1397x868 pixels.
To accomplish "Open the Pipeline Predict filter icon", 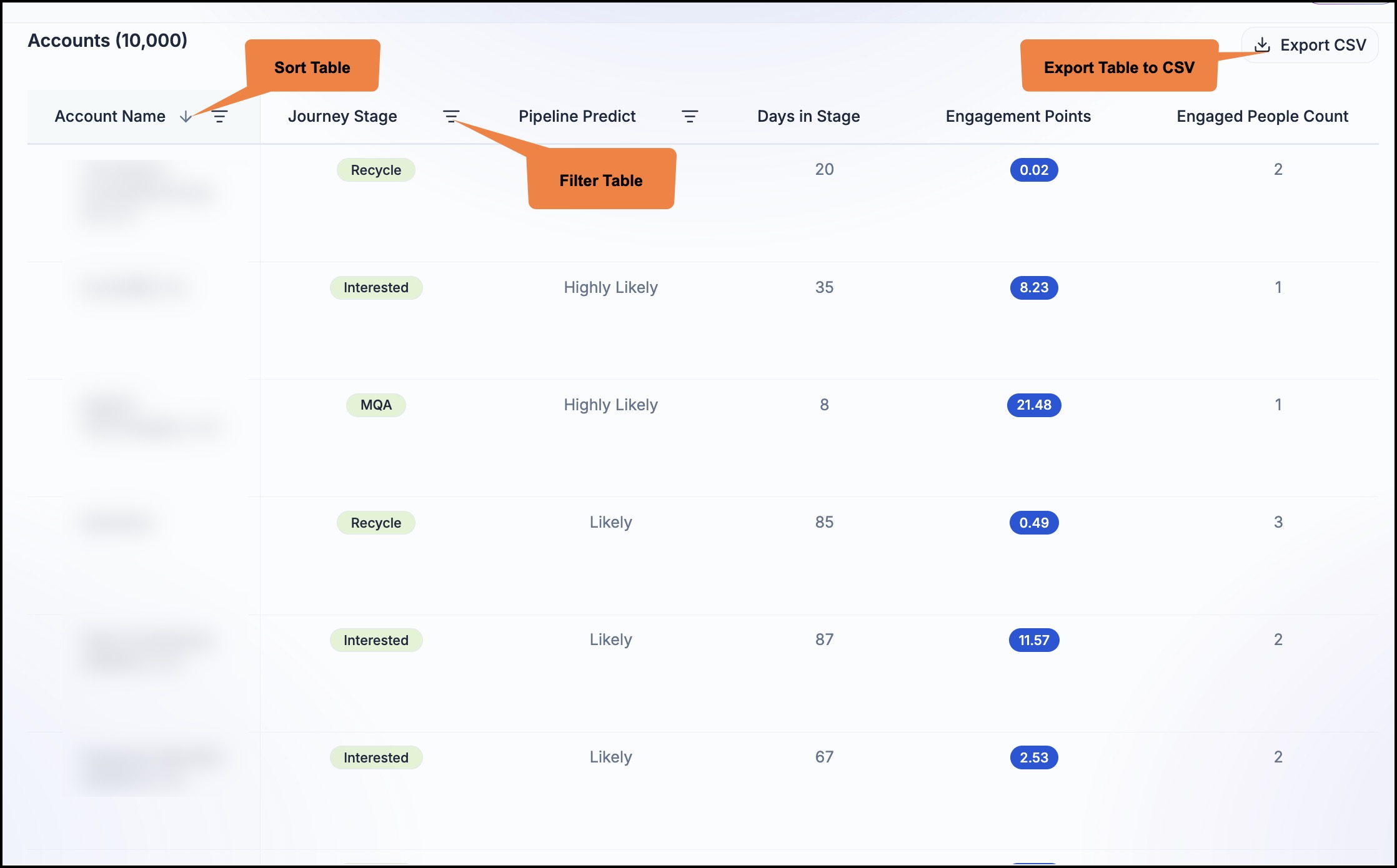I will point(690,117).
